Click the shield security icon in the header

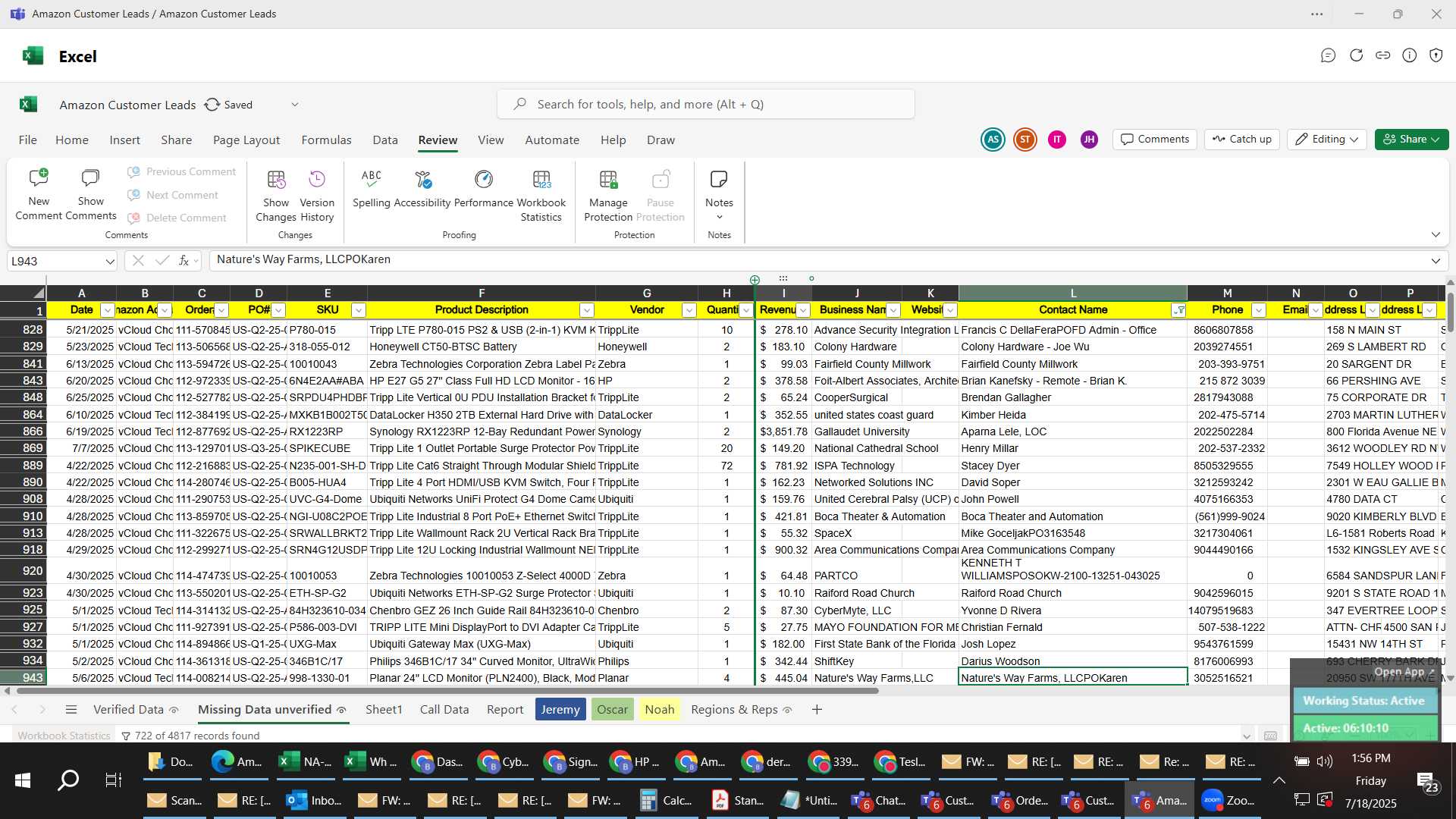1436,55
